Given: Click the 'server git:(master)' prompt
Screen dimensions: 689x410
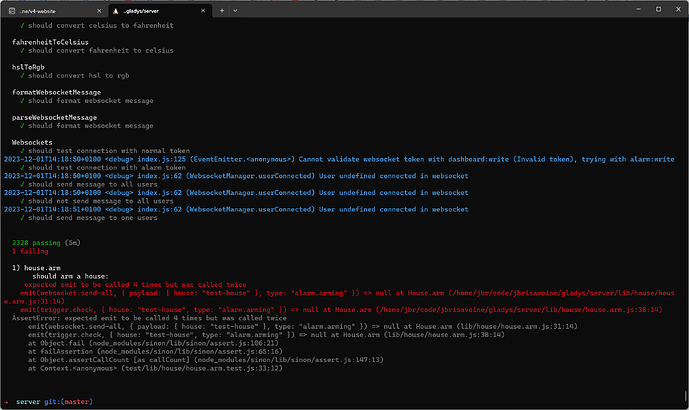Looking at the screenshot, I should [54, 402].
